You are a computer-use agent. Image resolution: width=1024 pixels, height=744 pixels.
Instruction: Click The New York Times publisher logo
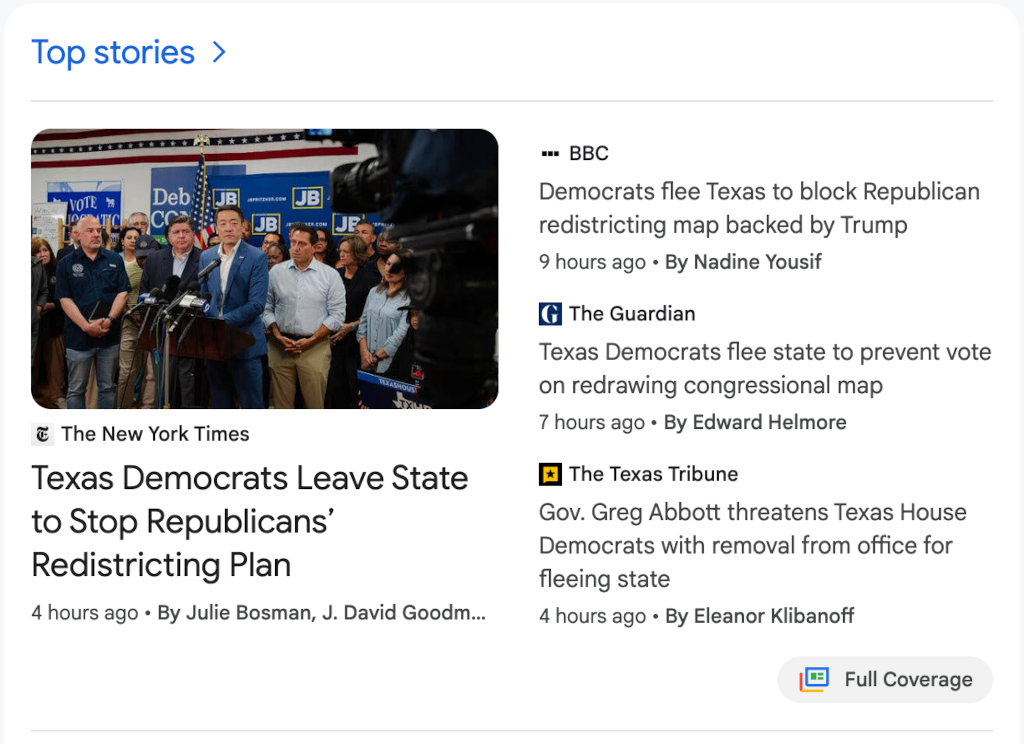[40, 434]
